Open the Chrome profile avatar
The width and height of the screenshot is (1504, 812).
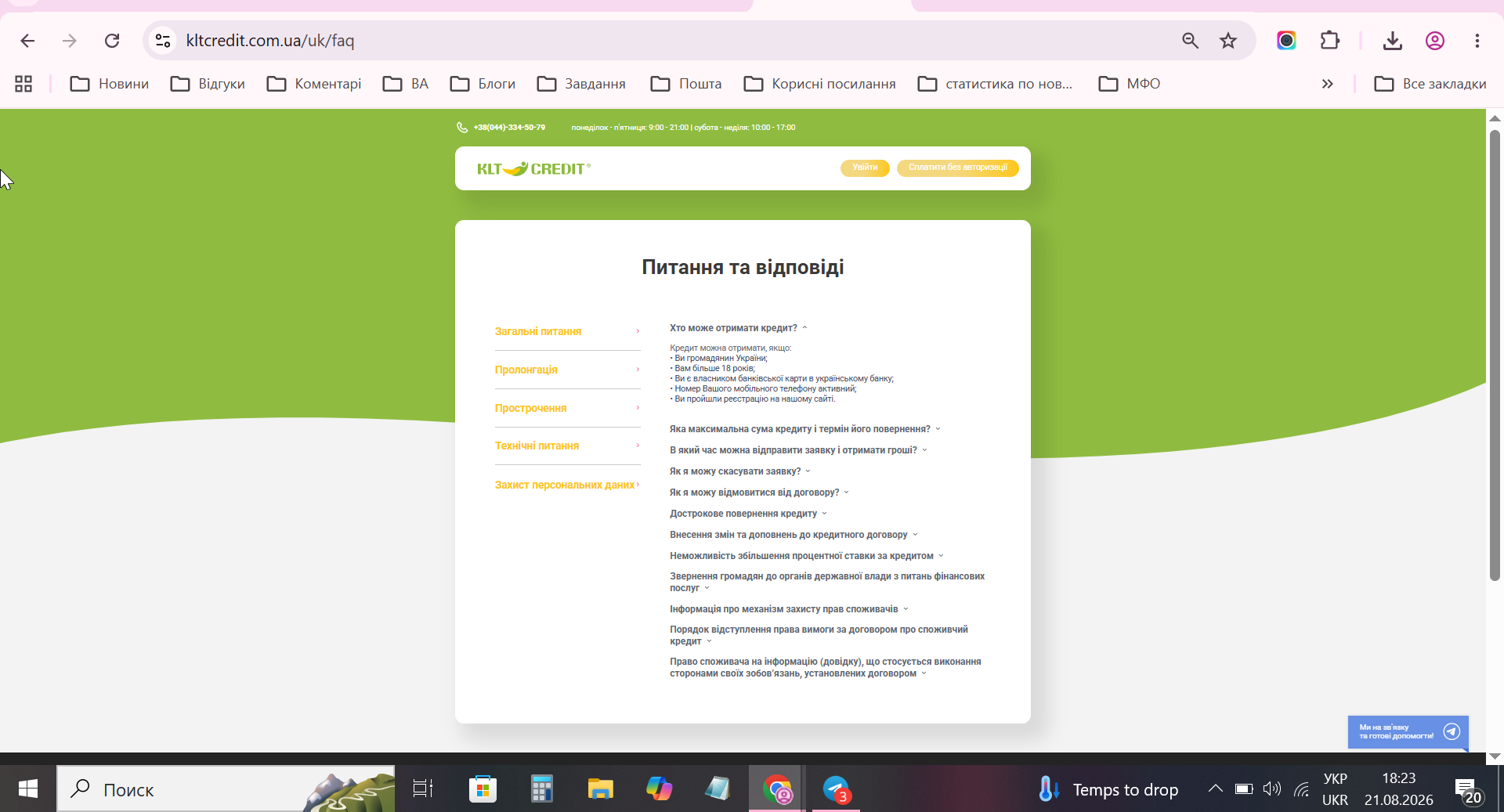coord(1435,41)
